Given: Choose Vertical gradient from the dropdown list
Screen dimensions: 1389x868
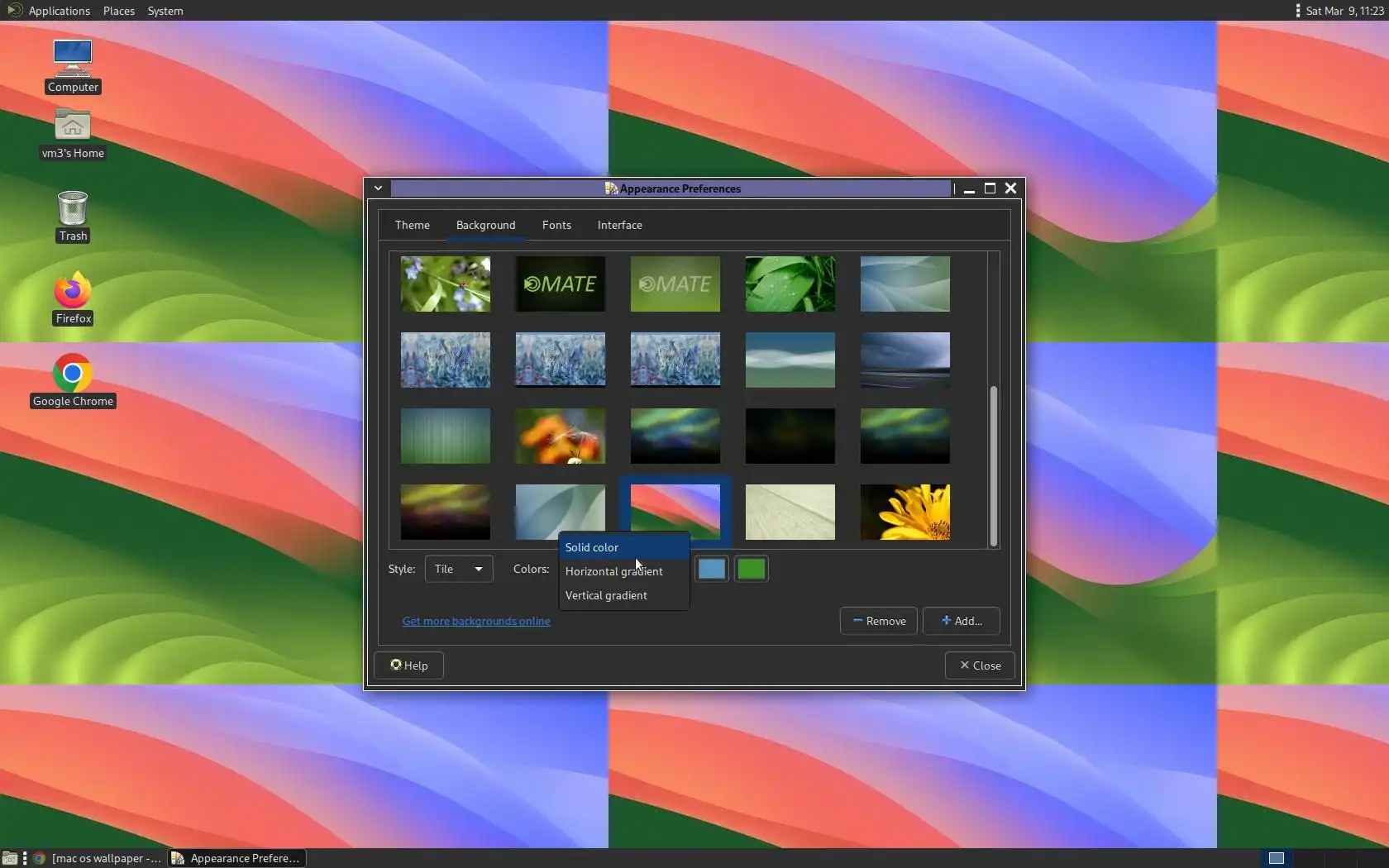Looking at the screenshot, I should [x=624, y=595].
